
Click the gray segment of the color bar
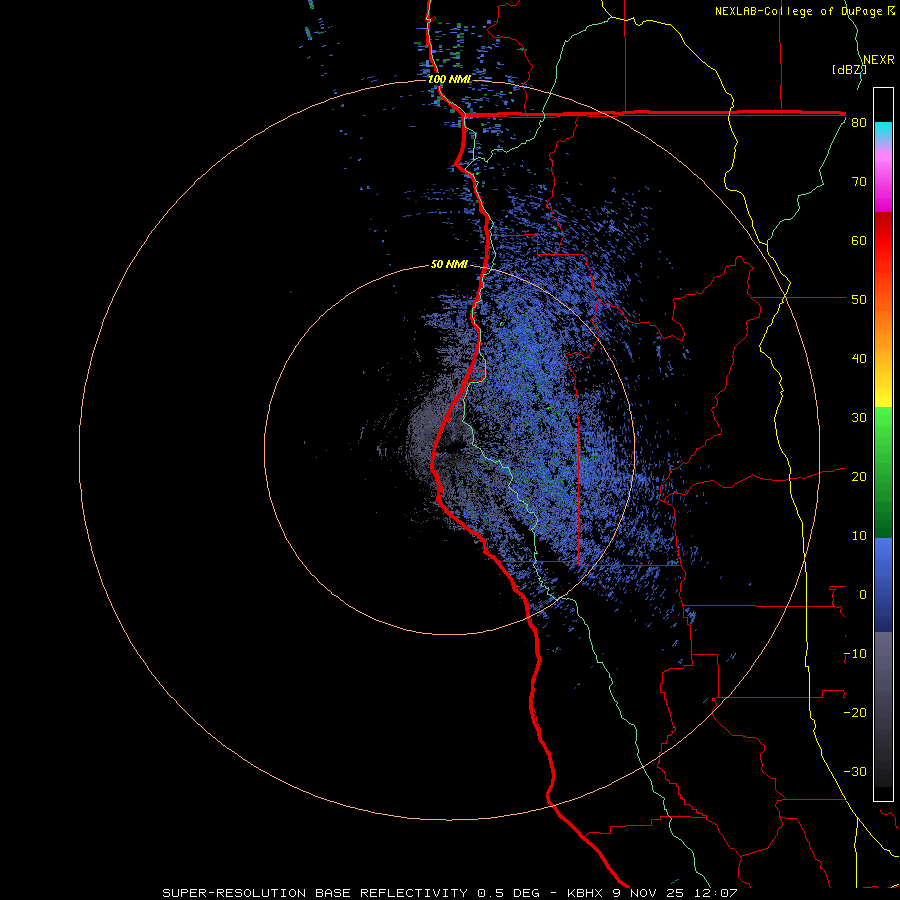point(883,709)
